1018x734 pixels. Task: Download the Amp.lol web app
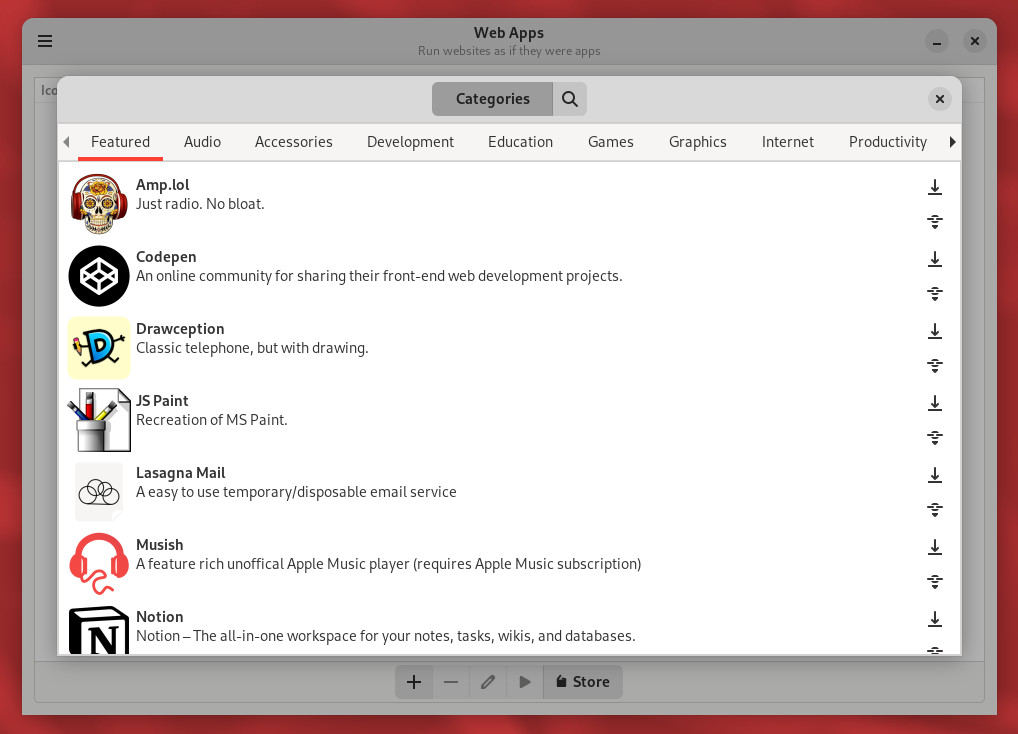pos(934,187)
